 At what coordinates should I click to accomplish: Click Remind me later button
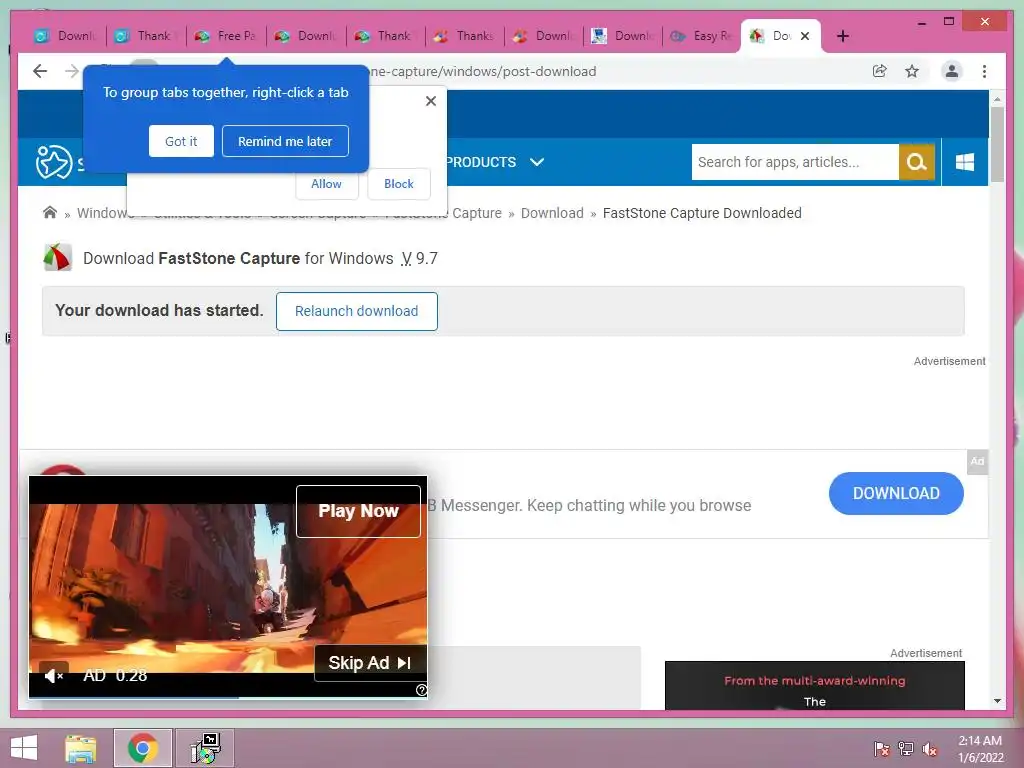[285, 141]
